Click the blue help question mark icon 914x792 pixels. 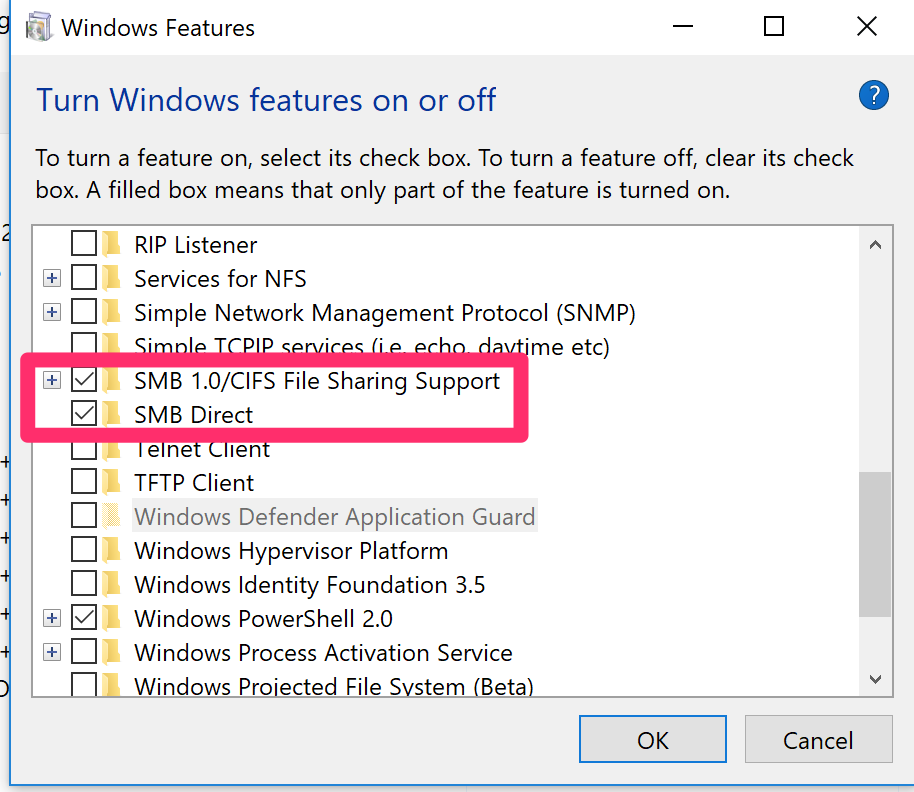[x=874, y=96]
